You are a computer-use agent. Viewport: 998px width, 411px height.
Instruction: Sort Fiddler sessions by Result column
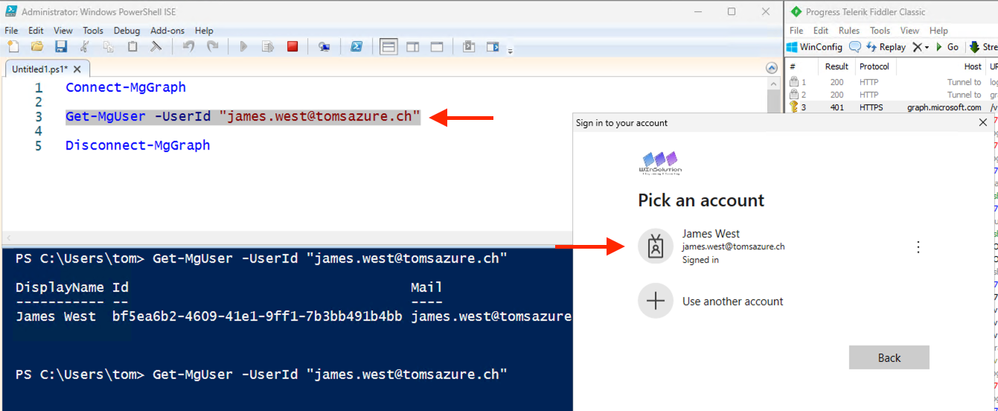coord(836,66)
